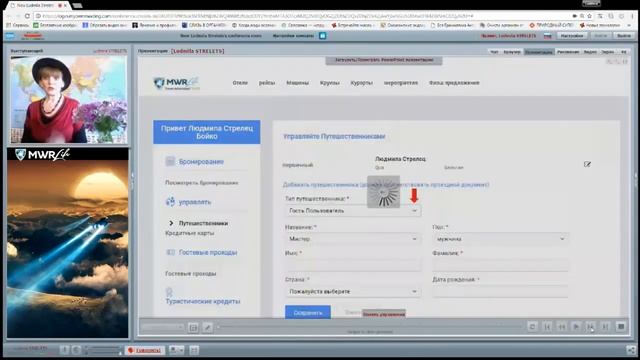Screen dimensions: 640x360
Task: Select the pencil tool in presentation toolbar
Action: [x=207, y=327]
